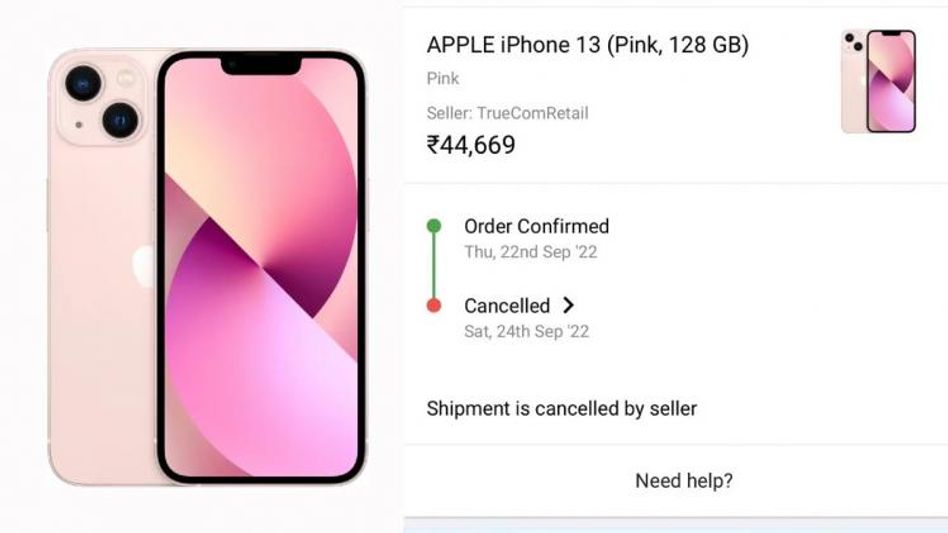Click the upper rear camera lens
948x533 pixels.
pyautogui.click(x=84, y=82)
